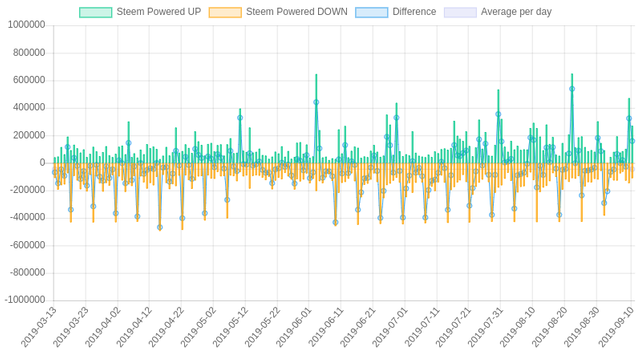Select the 400000 y-axis label
Image resolution: width=640 pixels, height=361 pixels.
click(x=29, y=108)
